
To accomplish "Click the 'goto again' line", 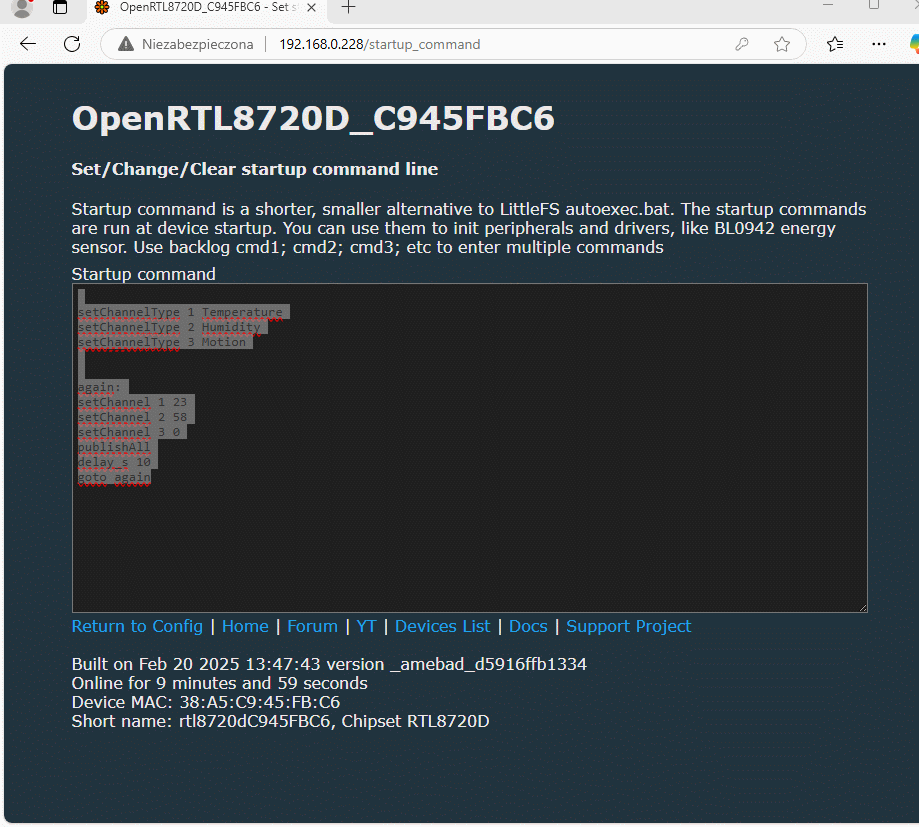I will (x=114, y=478).
